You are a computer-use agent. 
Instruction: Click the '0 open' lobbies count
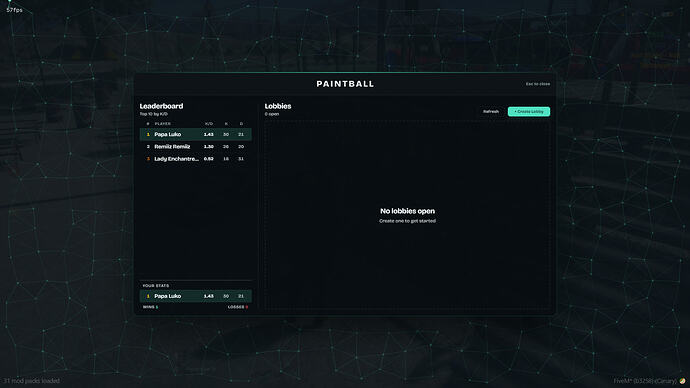(x=272, y=114)
